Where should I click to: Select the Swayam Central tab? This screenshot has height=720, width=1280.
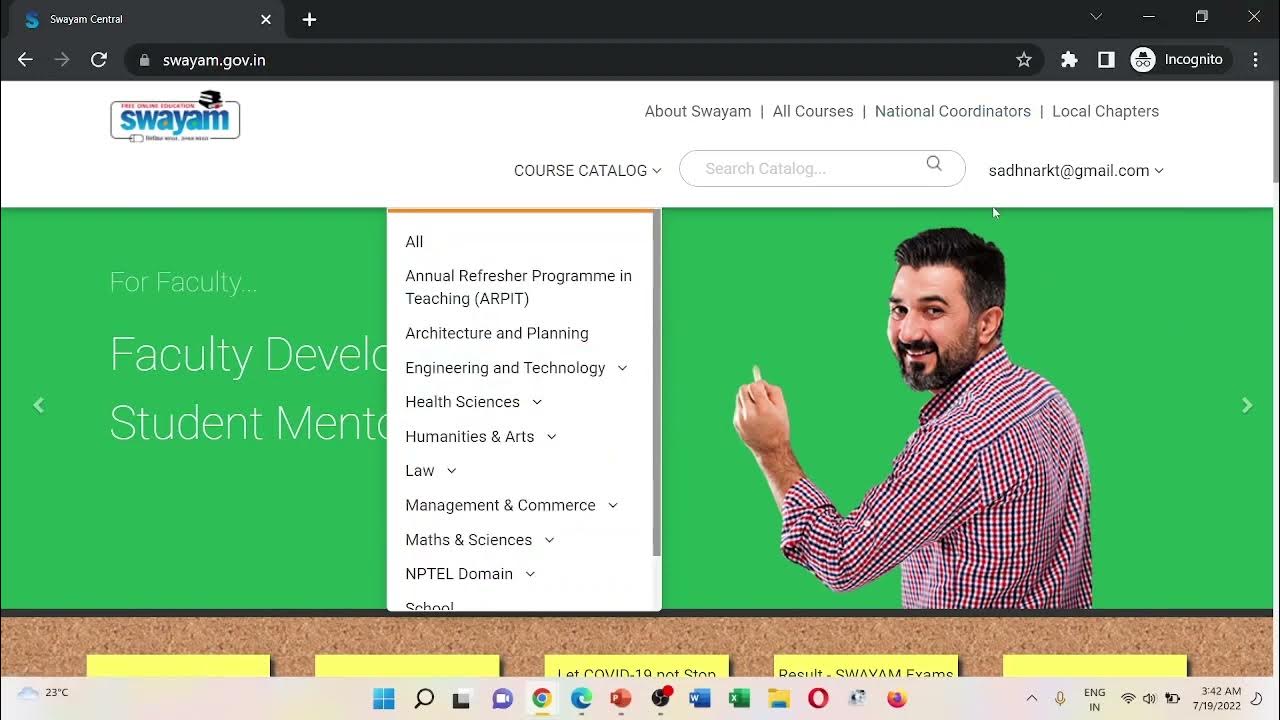pos(147,19)
